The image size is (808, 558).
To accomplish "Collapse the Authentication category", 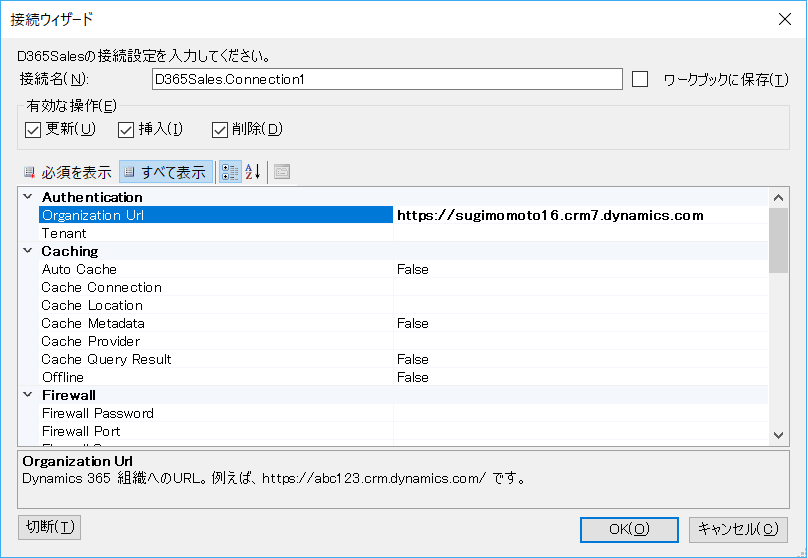I will (28, 197).
